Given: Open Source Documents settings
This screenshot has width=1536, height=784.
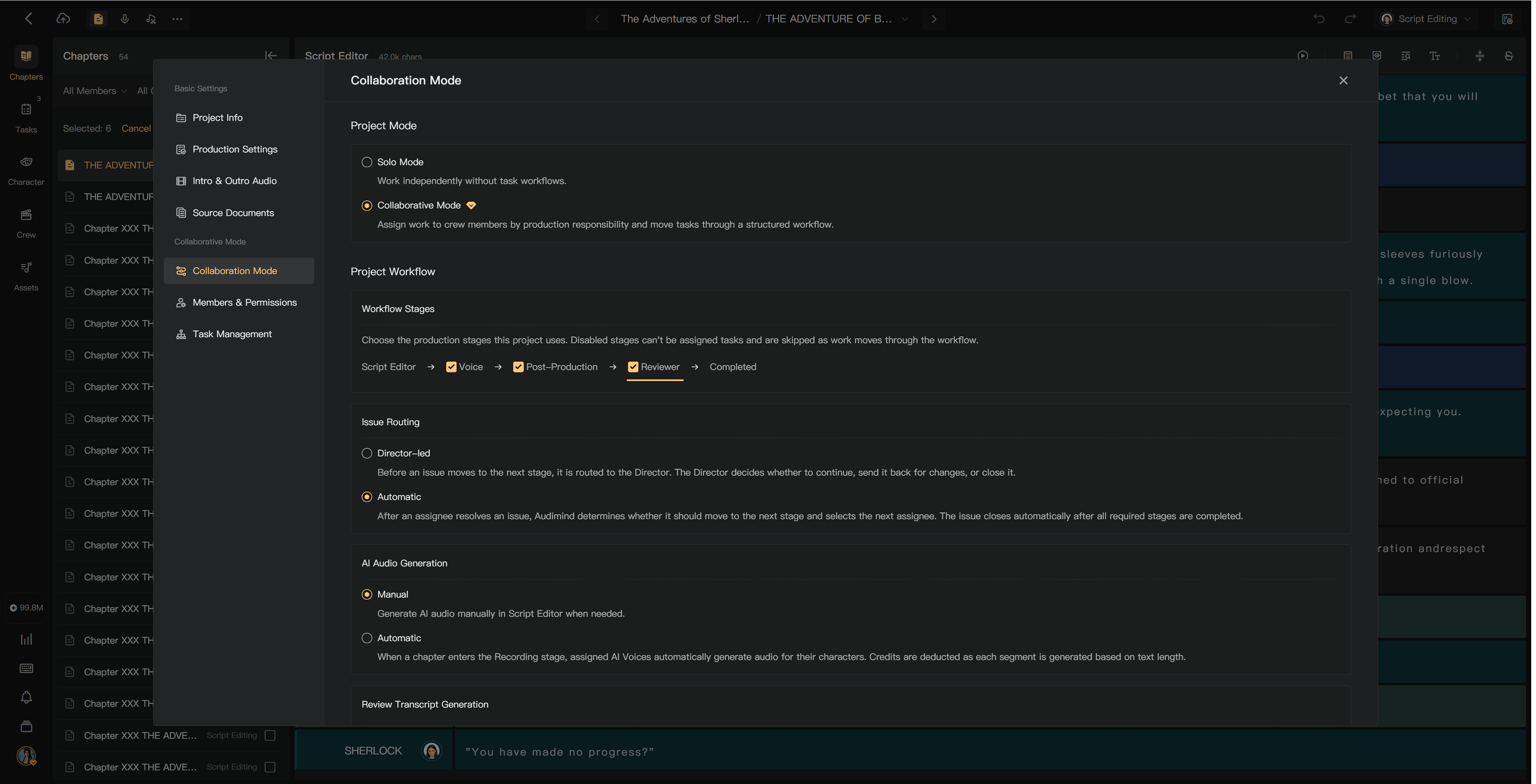Looking at the screenshot, I should tap(239, 213).
